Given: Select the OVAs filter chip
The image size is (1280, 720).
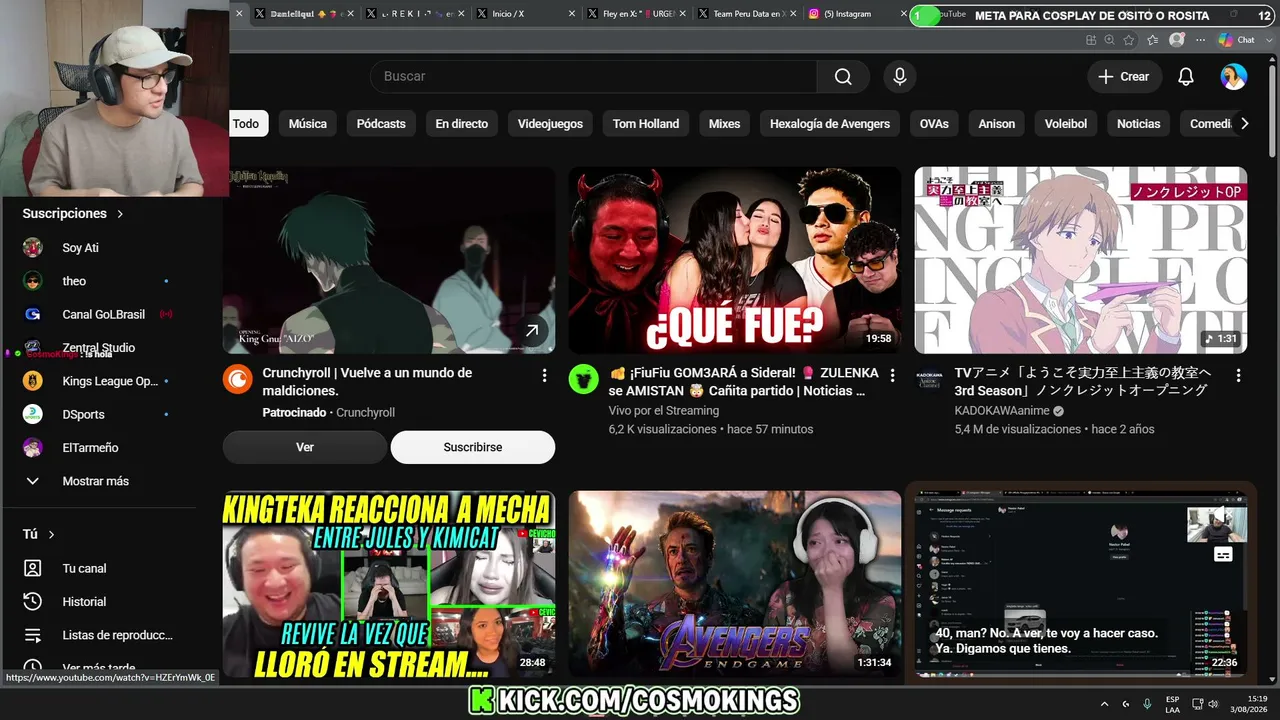Looking at the screenshot, I should (934, 124).
